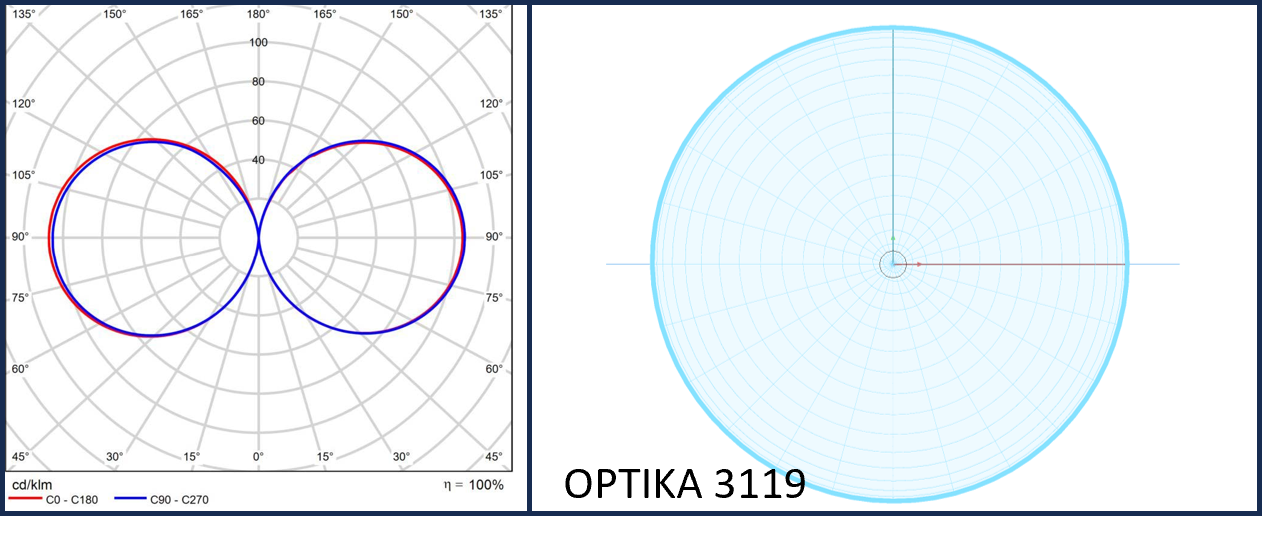
Task: Click the 180° angle label
Action: point(258,14)
